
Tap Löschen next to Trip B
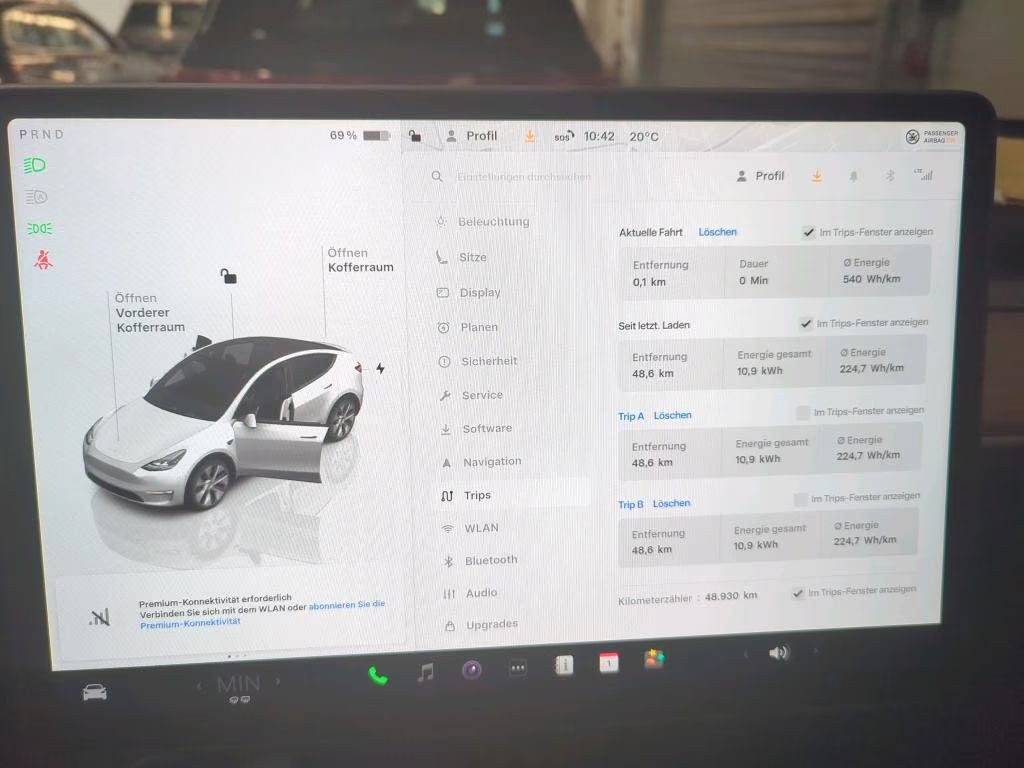[671, 504]
